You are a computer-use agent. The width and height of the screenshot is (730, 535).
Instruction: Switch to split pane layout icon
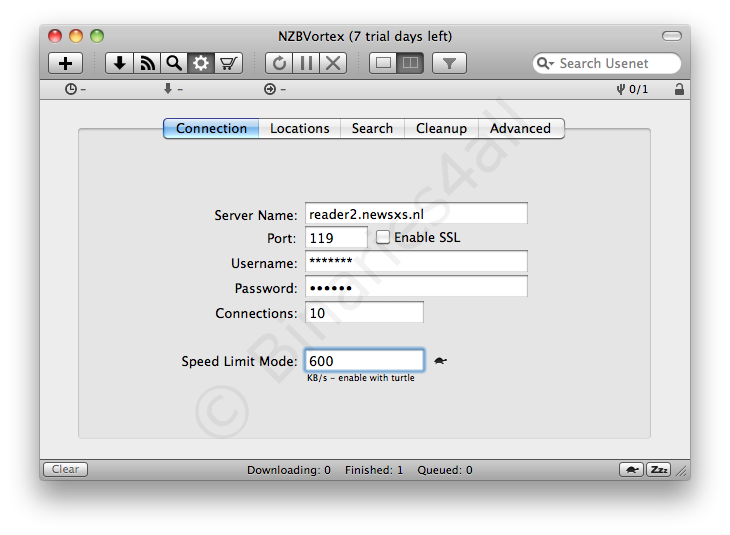410,63
